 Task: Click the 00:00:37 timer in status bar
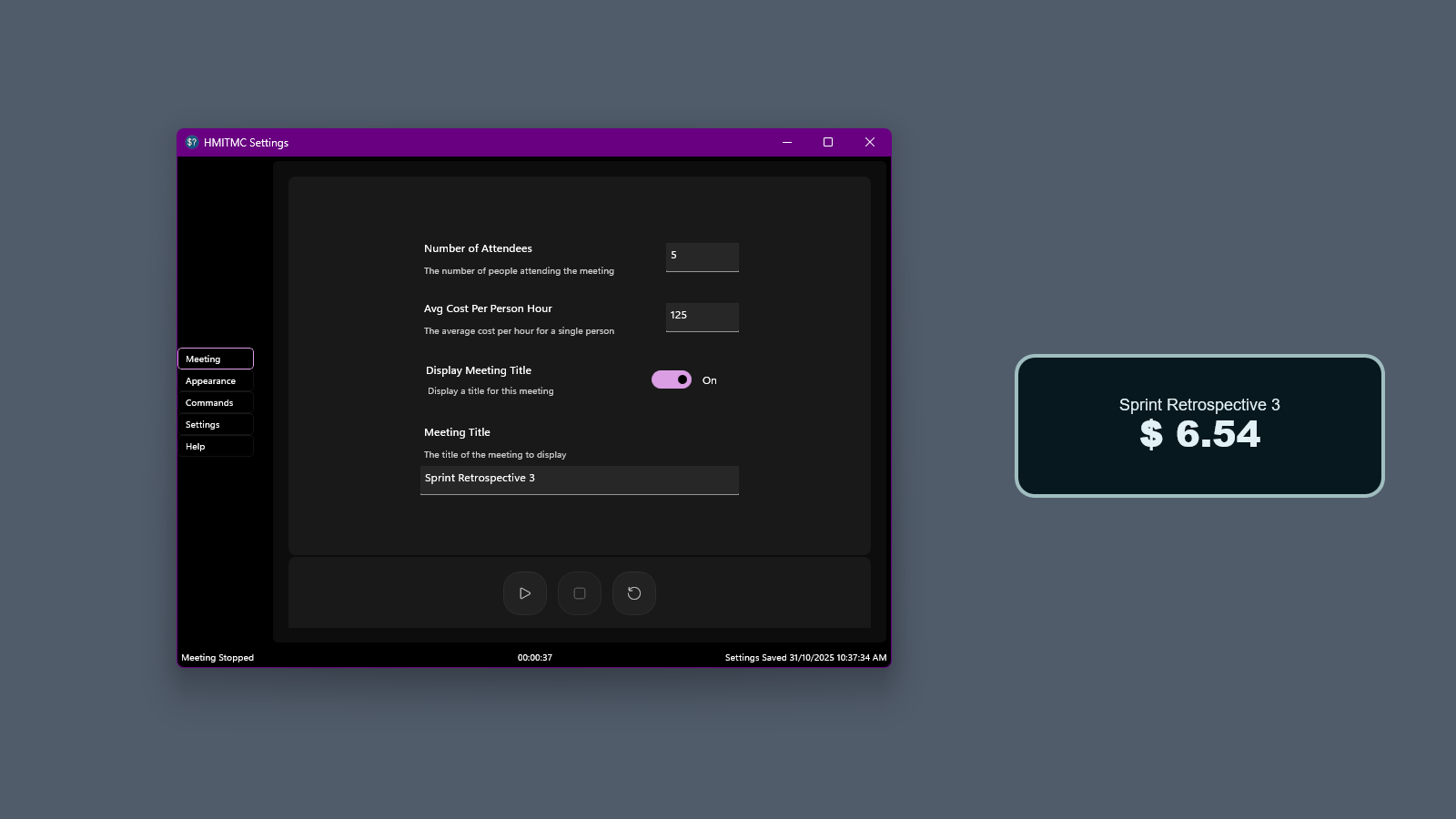click(x=534, y=656)
